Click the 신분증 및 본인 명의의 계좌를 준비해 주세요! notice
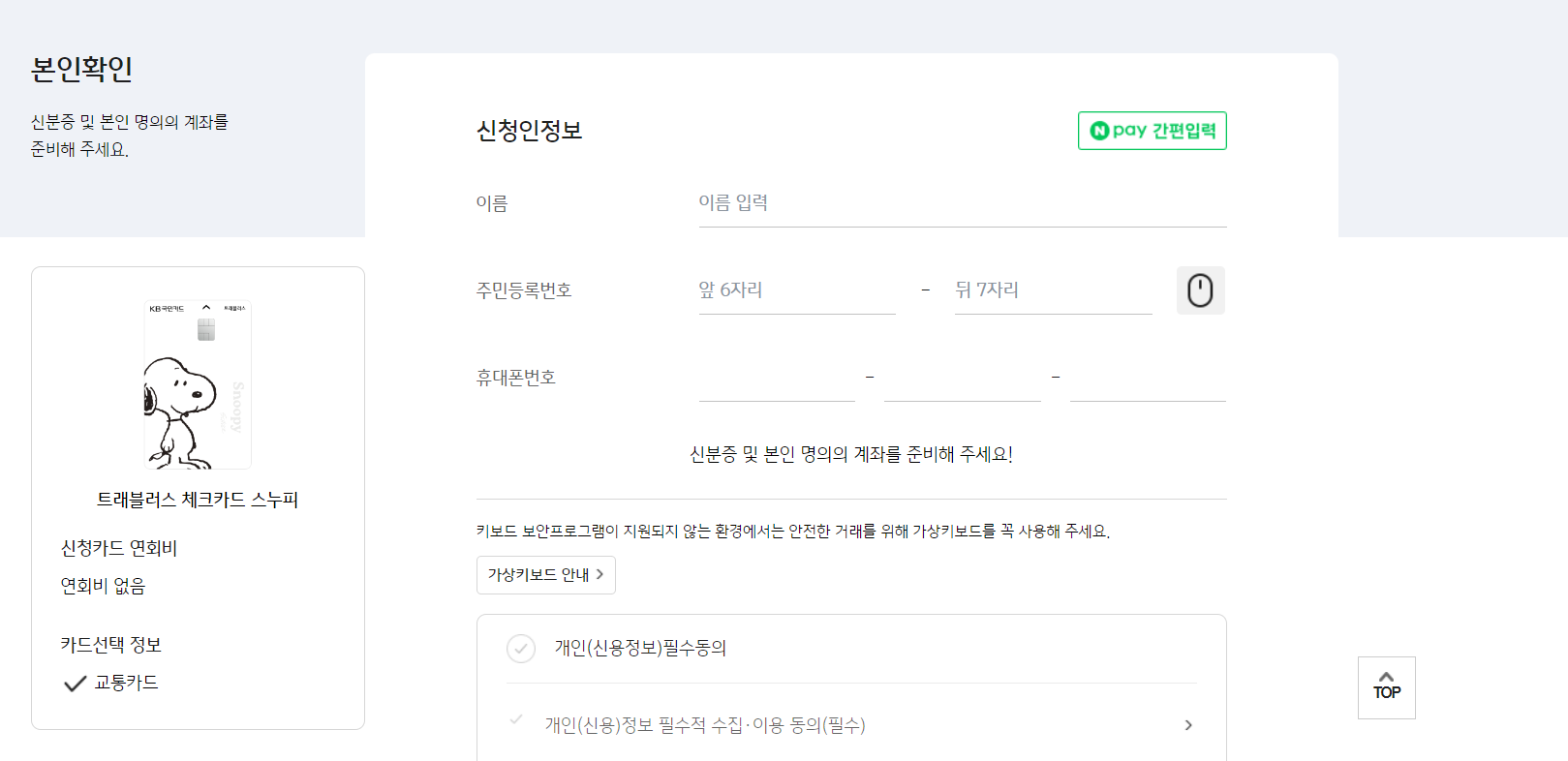This screenshot has width=1568, height=761. tap(851, 454)
